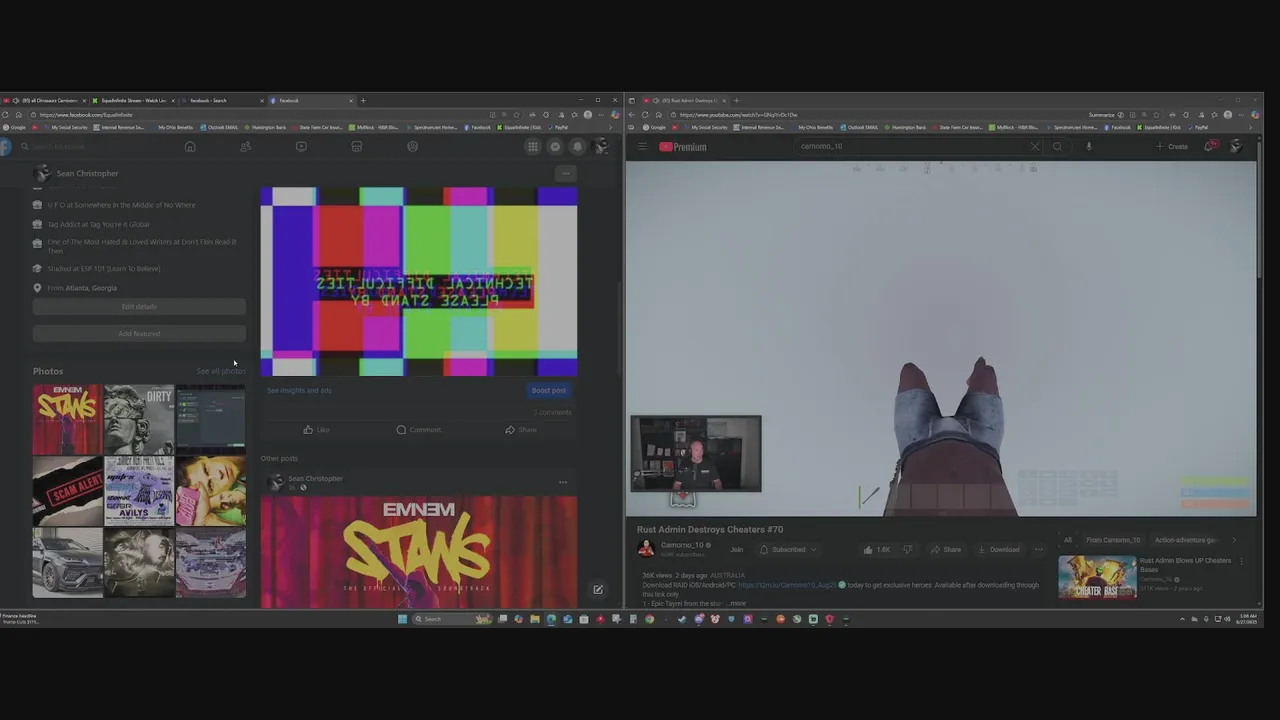Click YouTube Premium logo

click(x=683, y=147)
